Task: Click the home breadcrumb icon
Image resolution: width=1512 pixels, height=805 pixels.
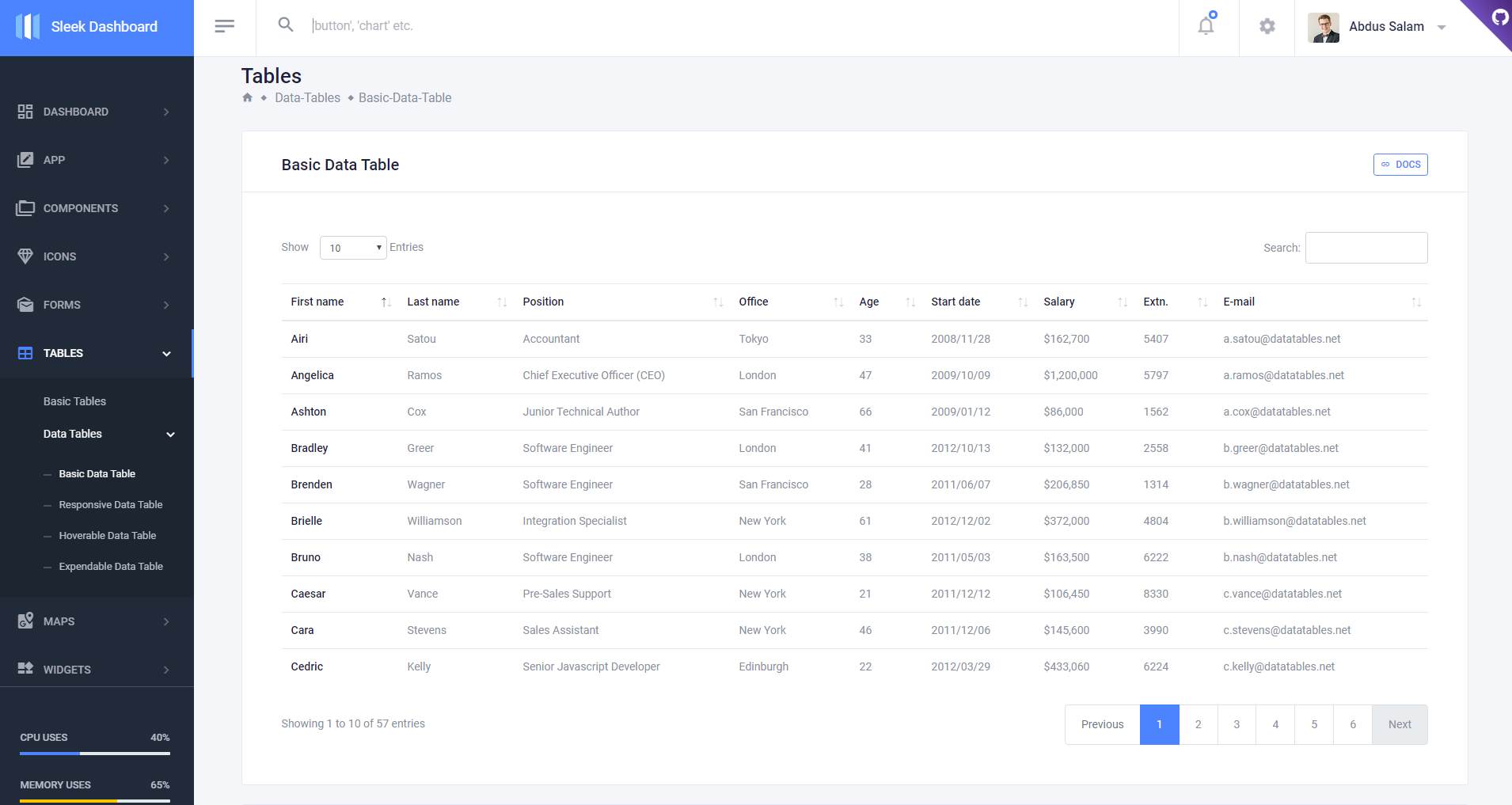Action: coord(247,97)
